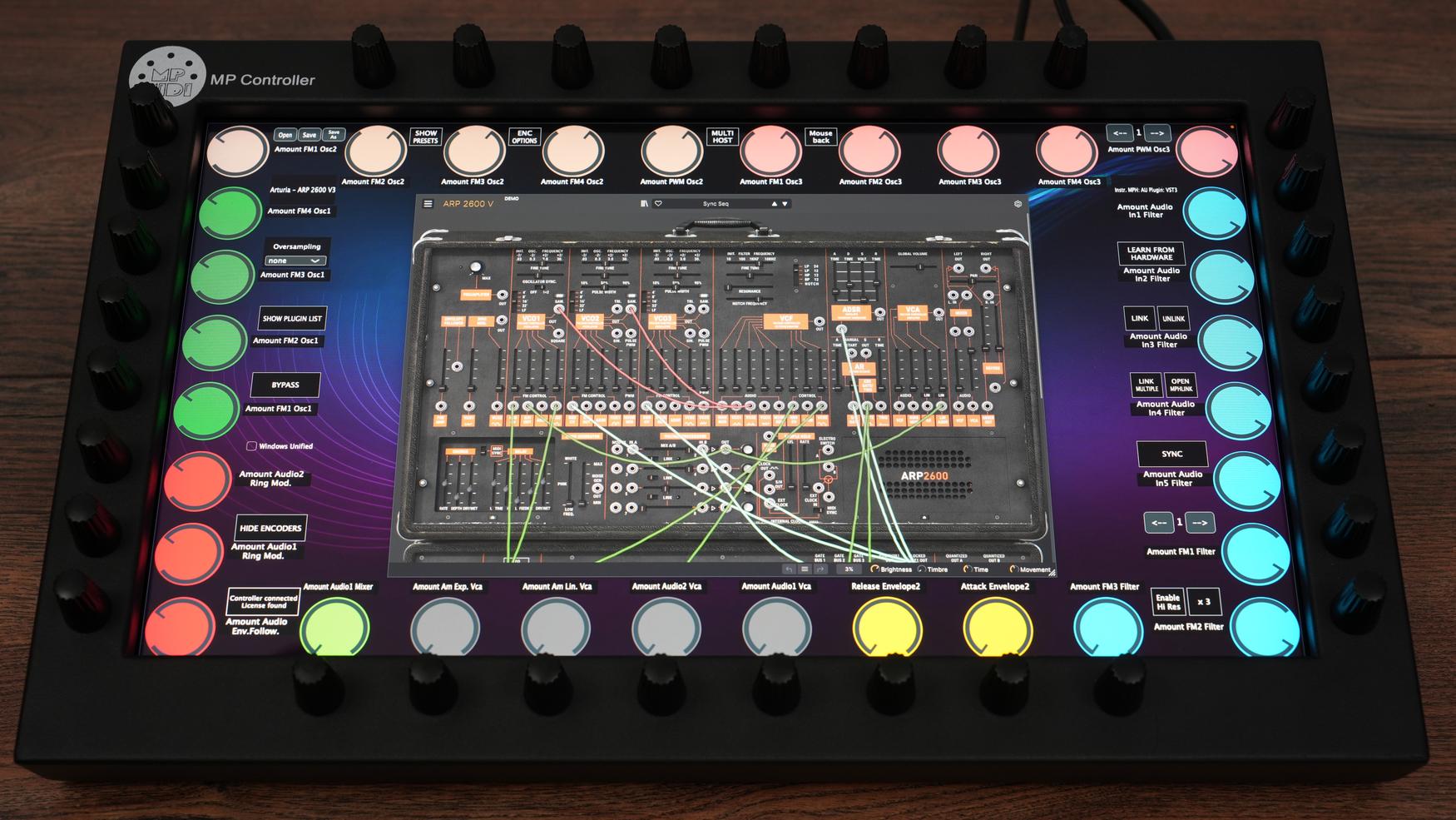Click the Brightness macro knob
Viewport: 1456px width, 820px height.
(874, 569)
